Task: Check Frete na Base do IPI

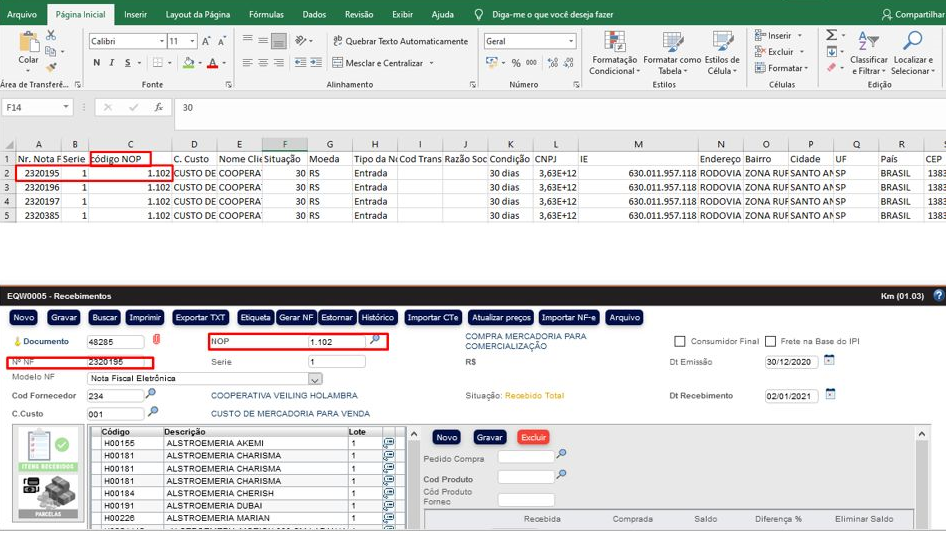Action: (x=768, y=342)
